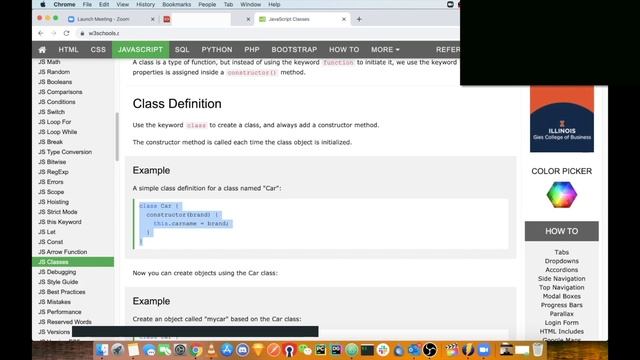Go back with the browser back arrow

[40, 33]
